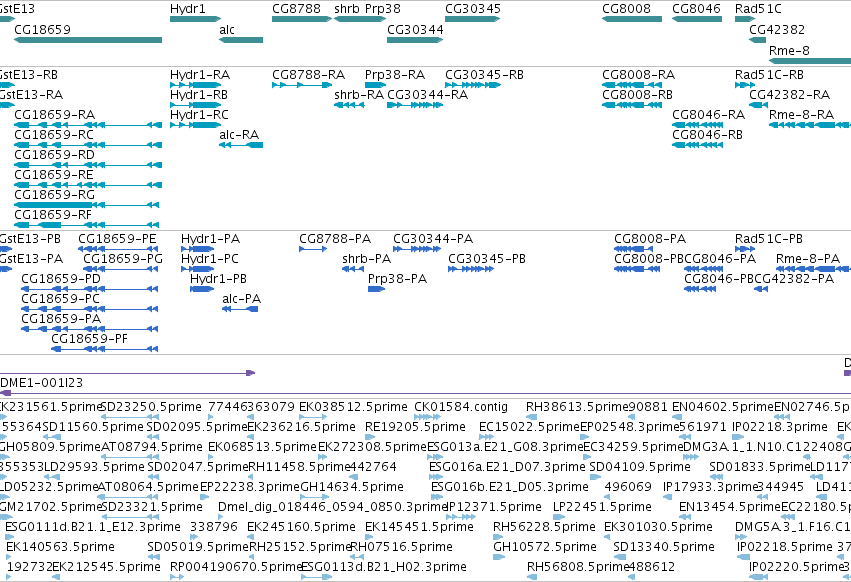Click the CG18659-PG protein label
This screenshot has height=582, width=851.
123,259
